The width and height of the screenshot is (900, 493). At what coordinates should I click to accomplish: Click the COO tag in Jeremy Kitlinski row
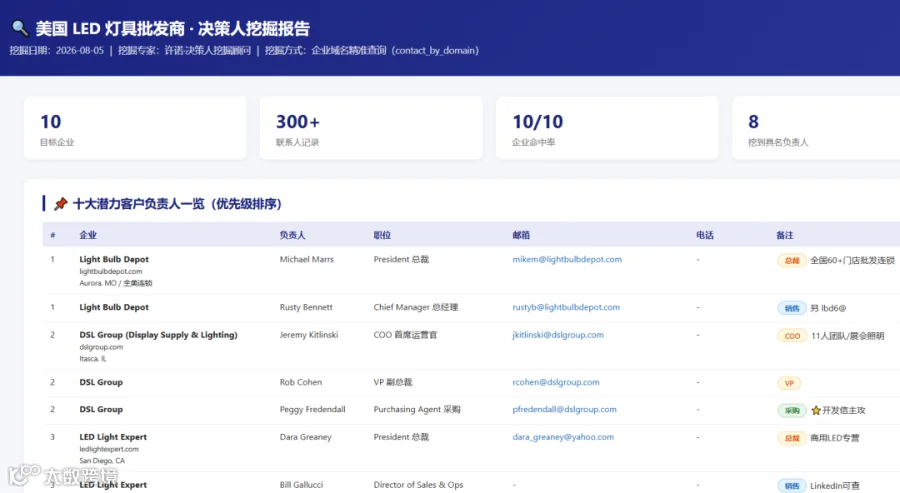click(792, 336)
